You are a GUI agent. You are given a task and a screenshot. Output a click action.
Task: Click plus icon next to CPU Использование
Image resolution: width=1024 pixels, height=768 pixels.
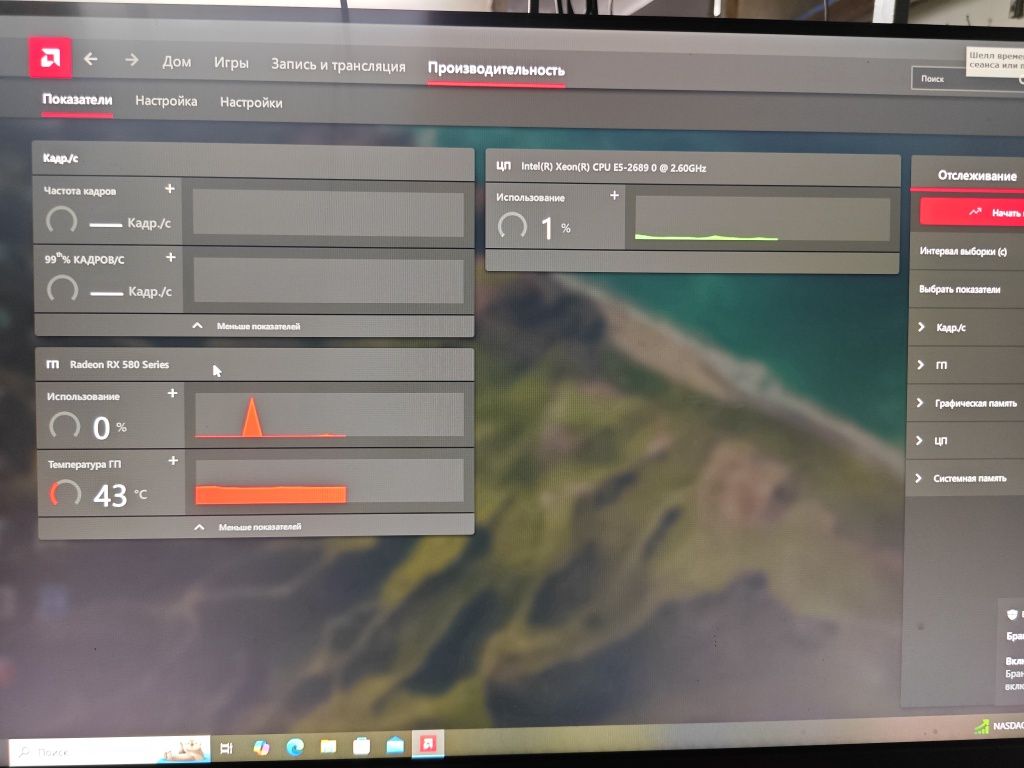click(614, 195)
